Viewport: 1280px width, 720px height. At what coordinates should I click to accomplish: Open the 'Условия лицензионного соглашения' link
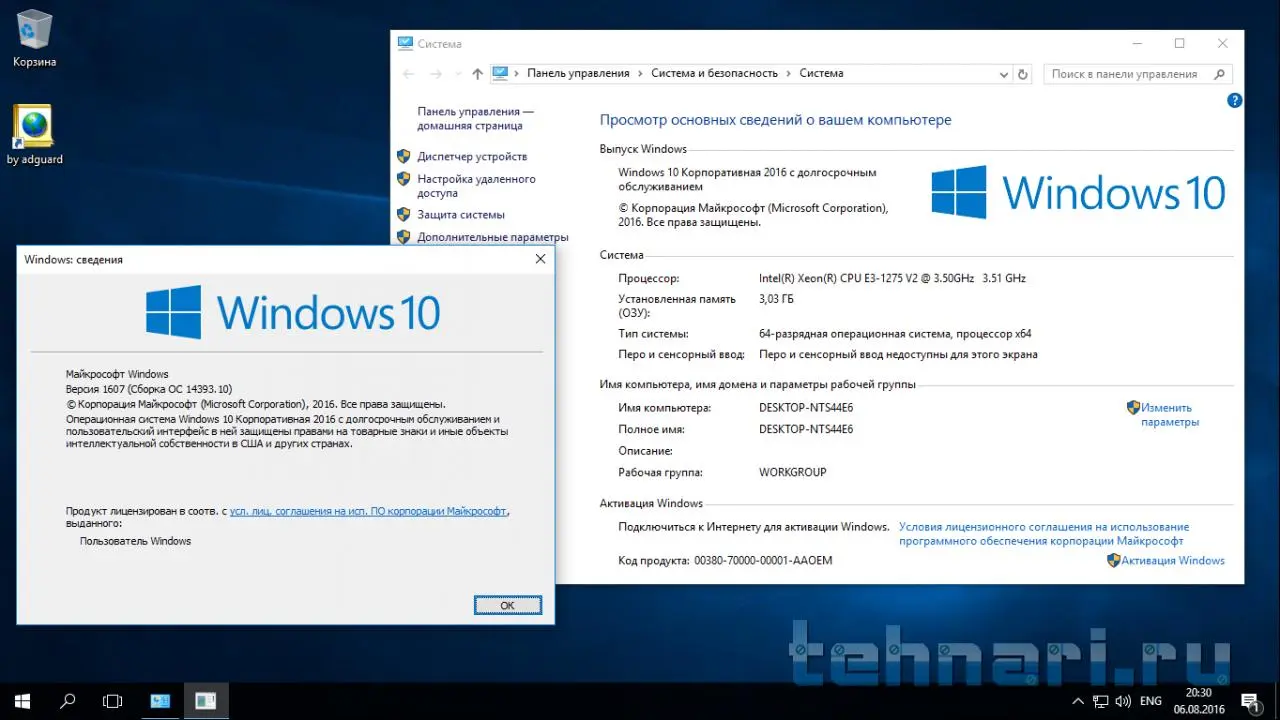coord(1044,534)
